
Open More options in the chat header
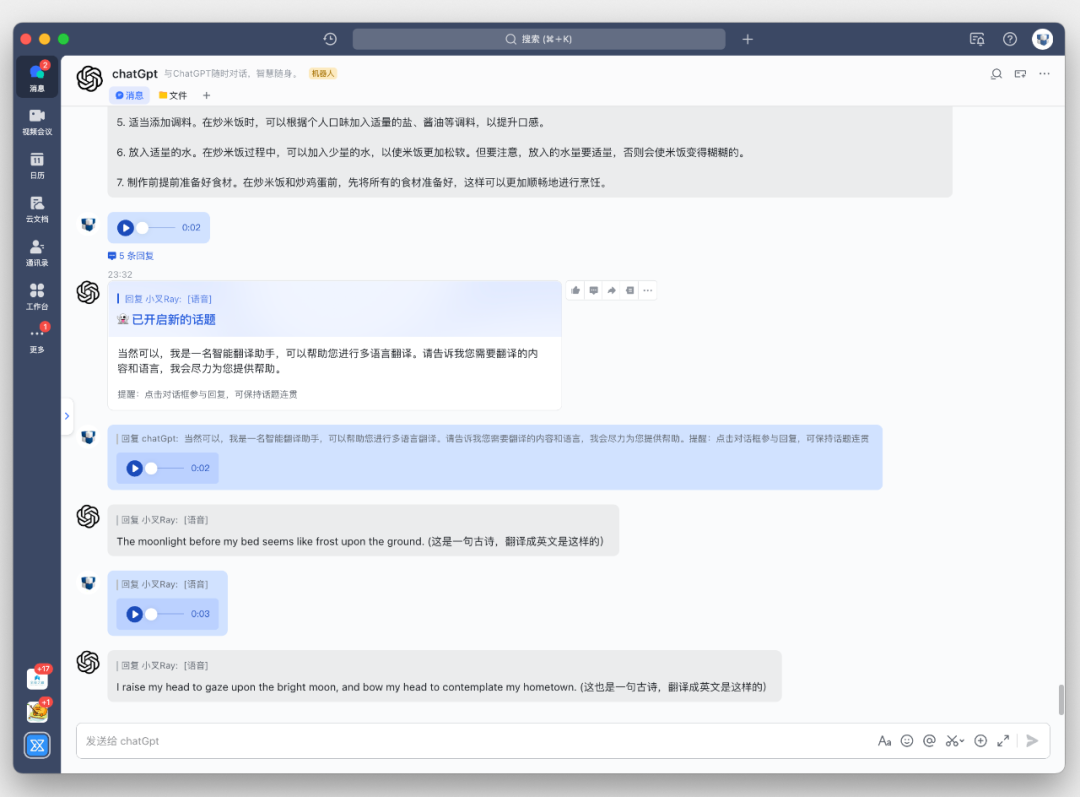tap(1044, 74)
